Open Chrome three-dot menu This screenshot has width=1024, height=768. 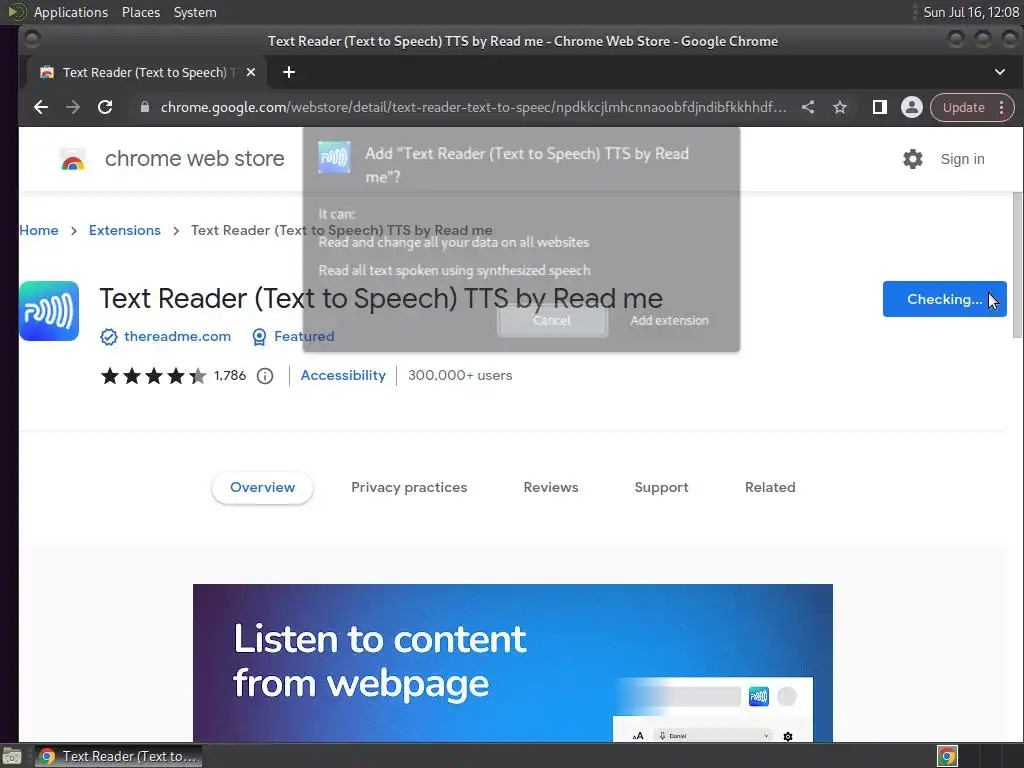pyautogui.click(x=1002, y=107)
